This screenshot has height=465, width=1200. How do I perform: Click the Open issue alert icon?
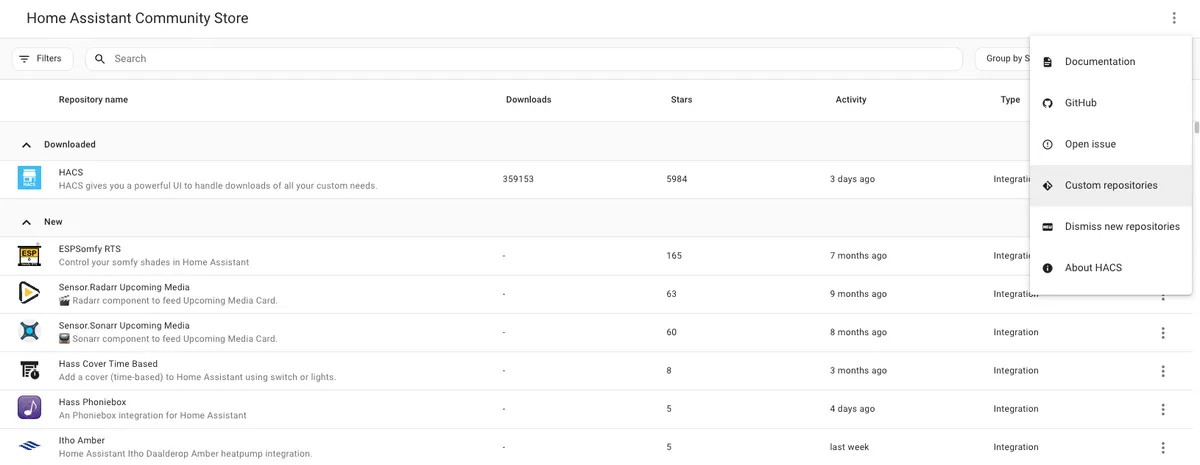[1047, 144]
